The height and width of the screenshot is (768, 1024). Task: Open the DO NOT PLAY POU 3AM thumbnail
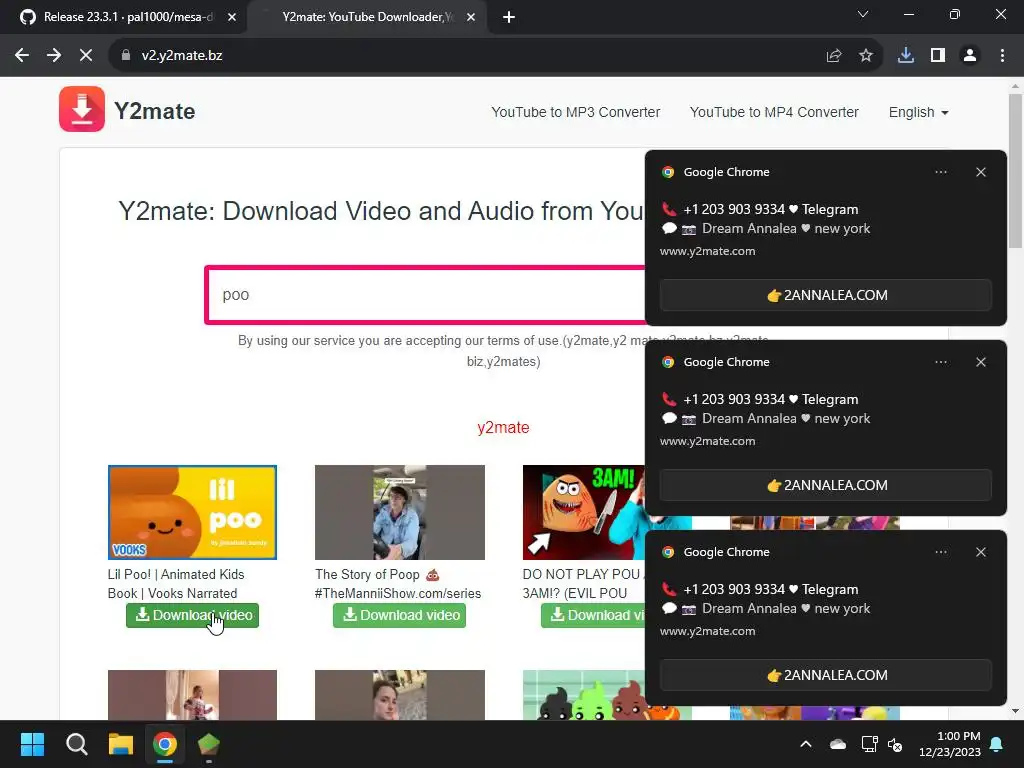point(583,512)
